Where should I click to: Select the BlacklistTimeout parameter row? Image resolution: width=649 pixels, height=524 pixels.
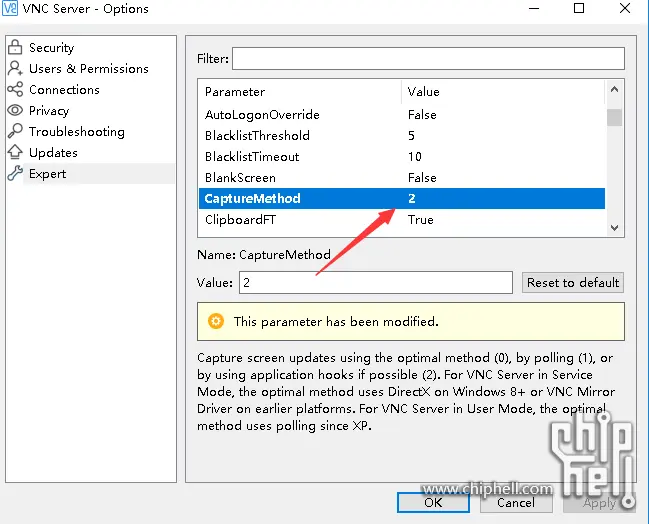pyautogui.click(x=402, y=156)
